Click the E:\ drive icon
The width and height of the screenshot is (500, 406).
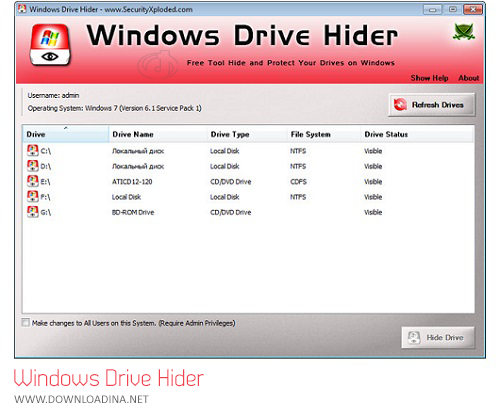pos(32,181)
